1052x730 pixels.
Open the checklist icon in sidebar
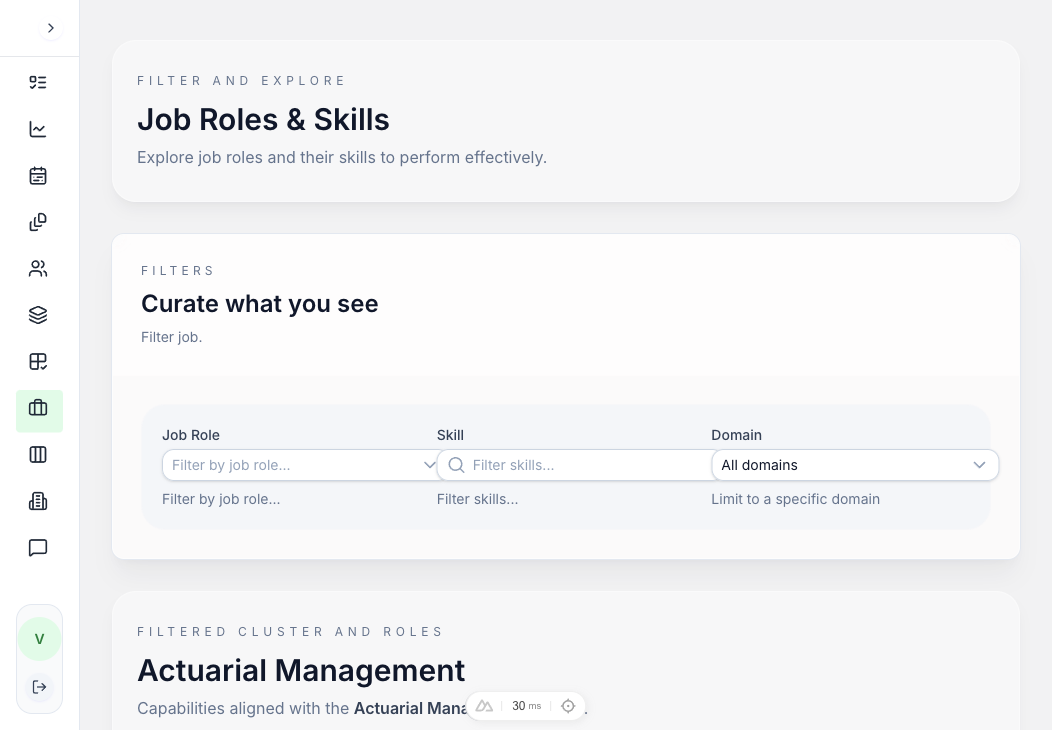tap(38, 83)
